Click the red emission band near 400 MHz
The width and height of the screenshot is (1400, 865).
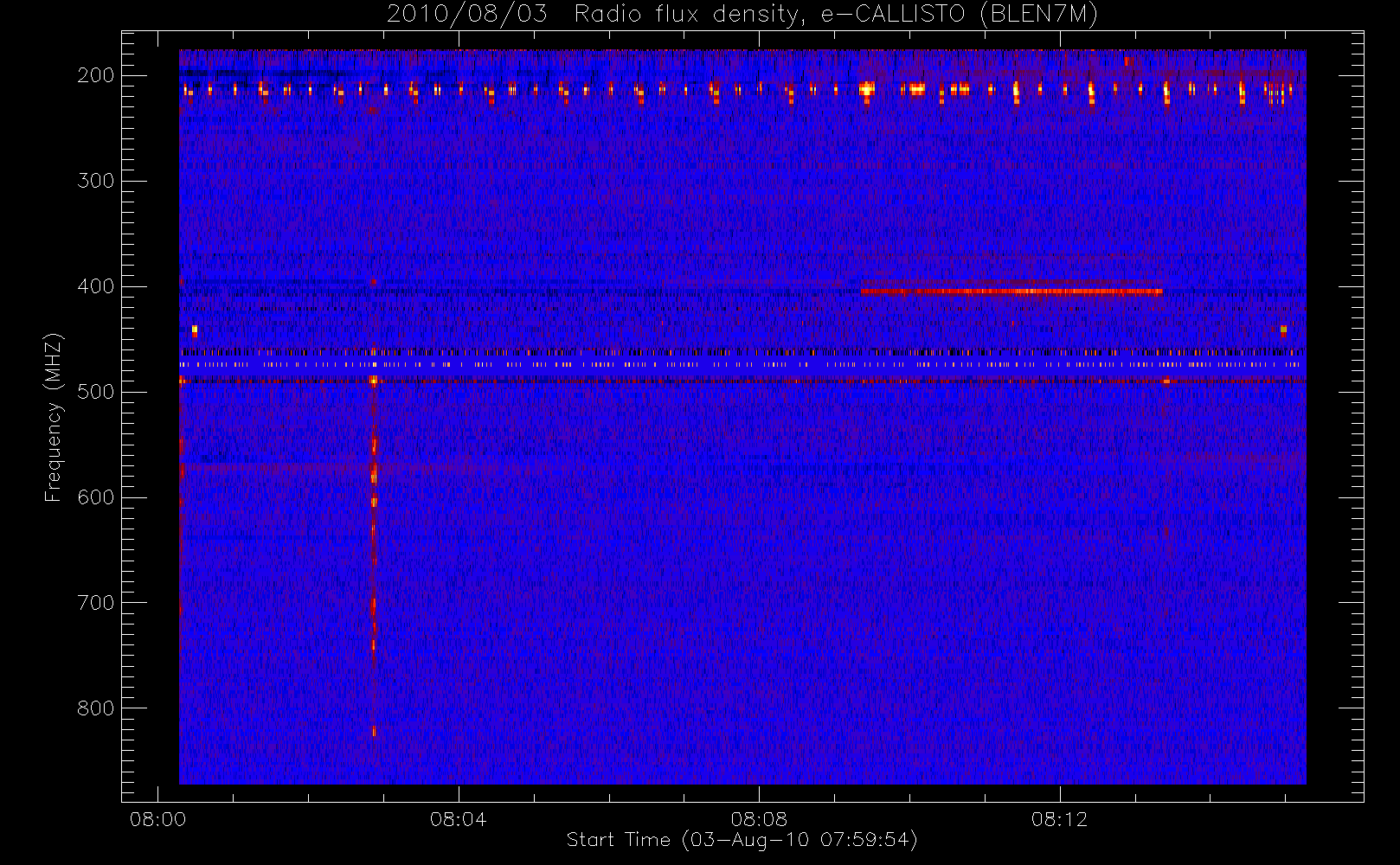[x=1011, y=292]
